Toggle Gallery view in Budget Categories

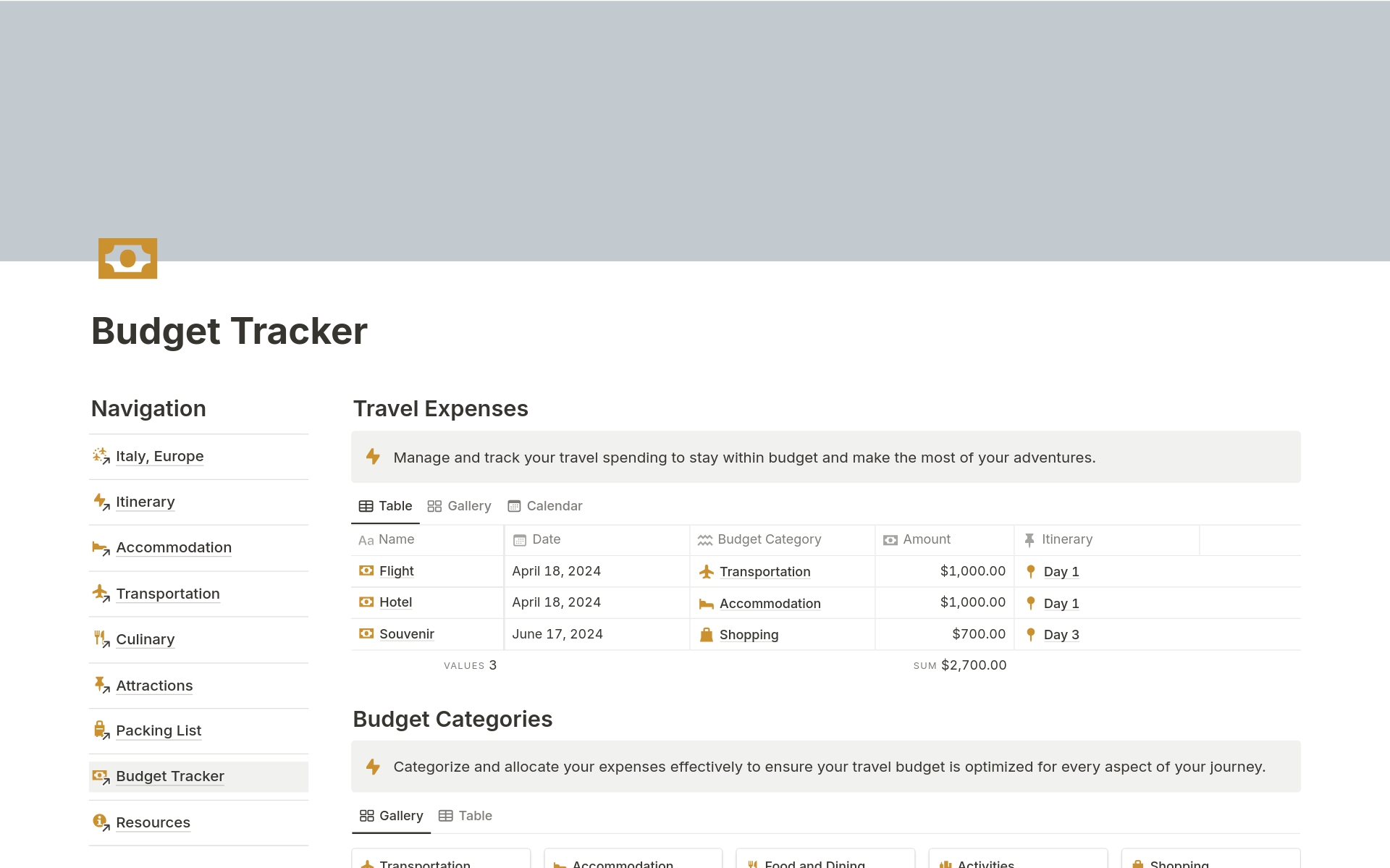pyautogui.click(x=392, y=816)
